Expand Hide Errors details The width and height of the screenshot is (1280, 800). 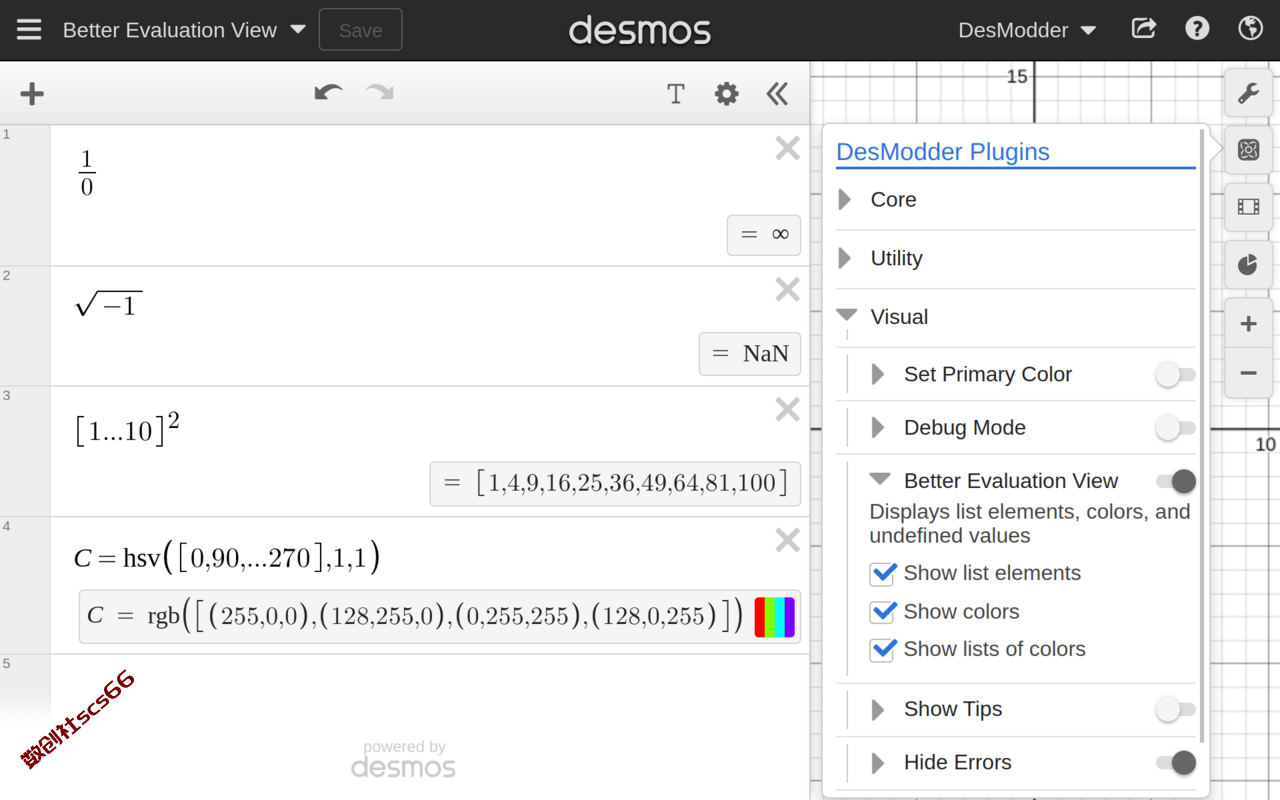point(878,763)
